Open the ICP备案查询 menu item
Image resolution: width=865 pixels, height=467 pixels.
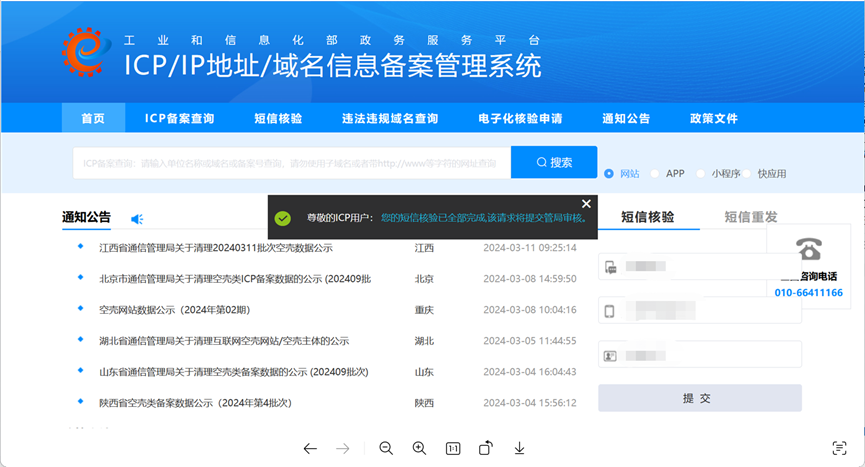point(179,118)
